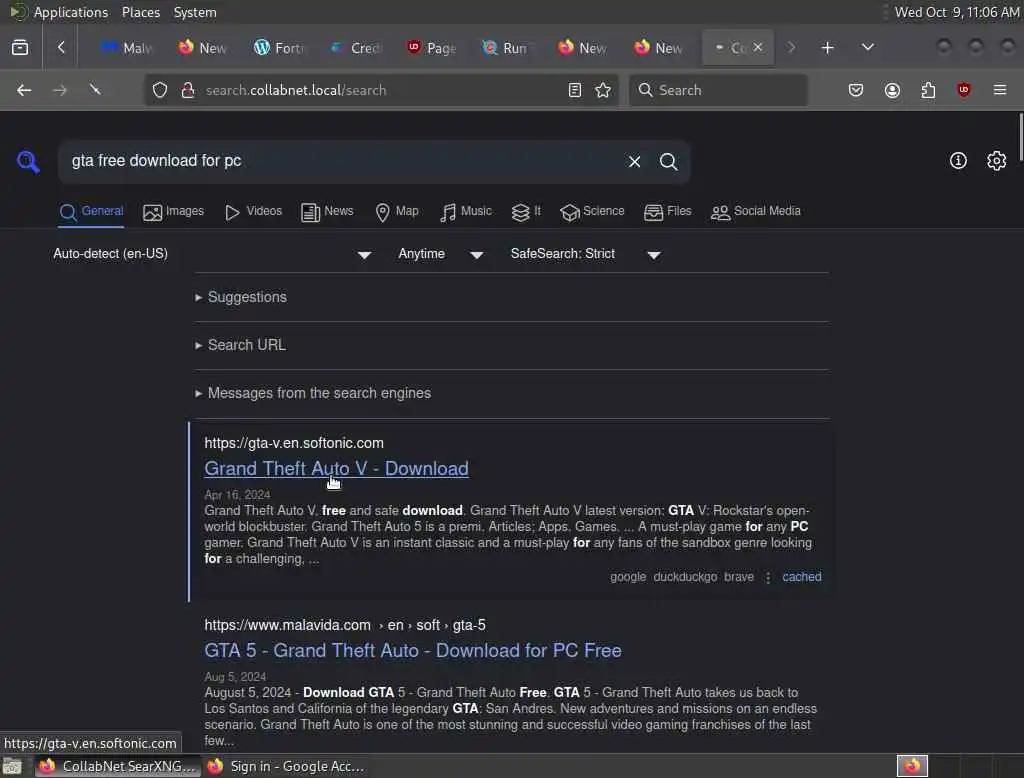Open a new tab with plus button
Image resolution: width=1024 pixels, height=778 pixels.
coord(827,48)
